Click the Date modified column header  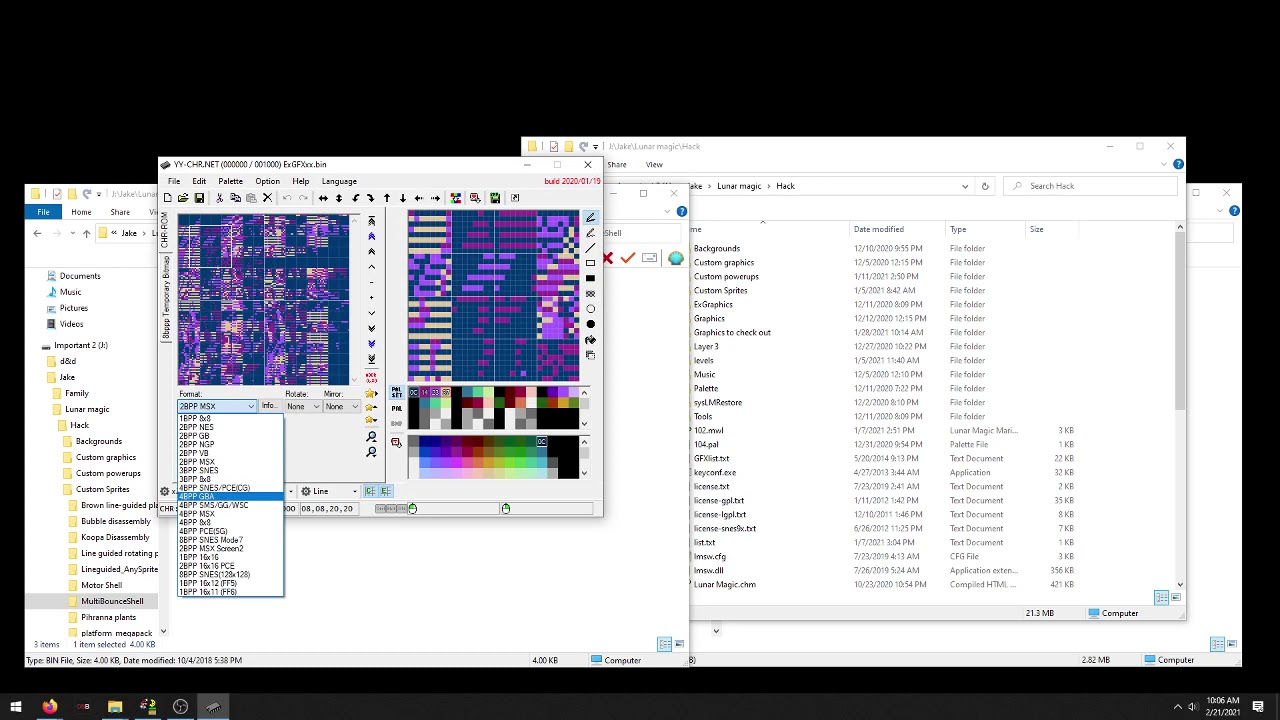point(879,229)
